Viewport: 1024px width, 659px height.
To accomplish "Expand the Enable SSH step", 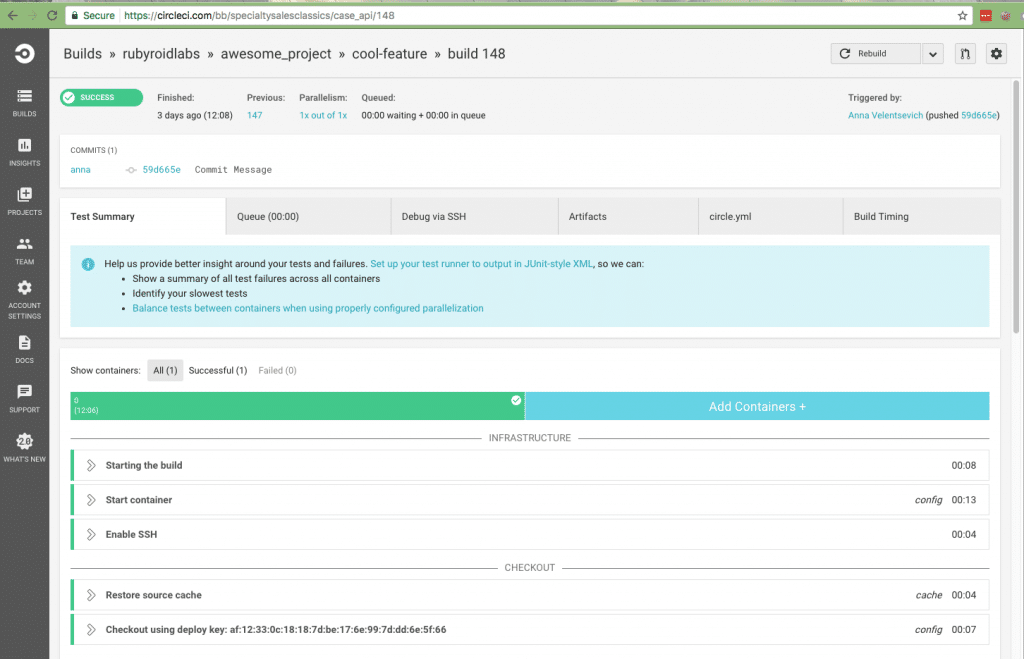I will [131, 535].
